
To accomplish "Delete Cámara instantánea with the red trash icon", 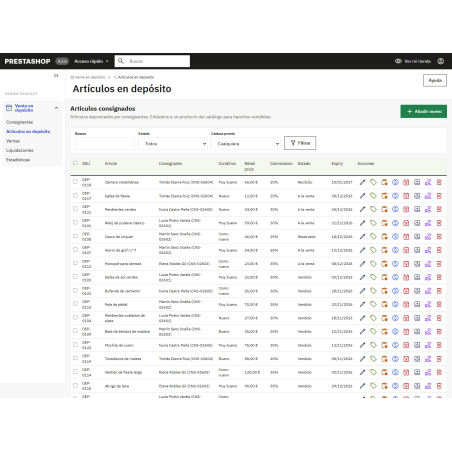I will click(x=439, y=182).
